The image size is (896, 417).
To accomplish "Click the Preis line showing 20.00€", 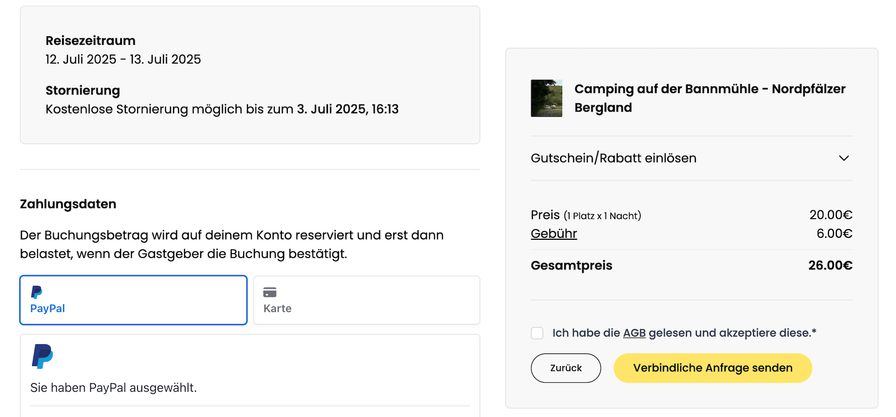I will pos(691,215).
